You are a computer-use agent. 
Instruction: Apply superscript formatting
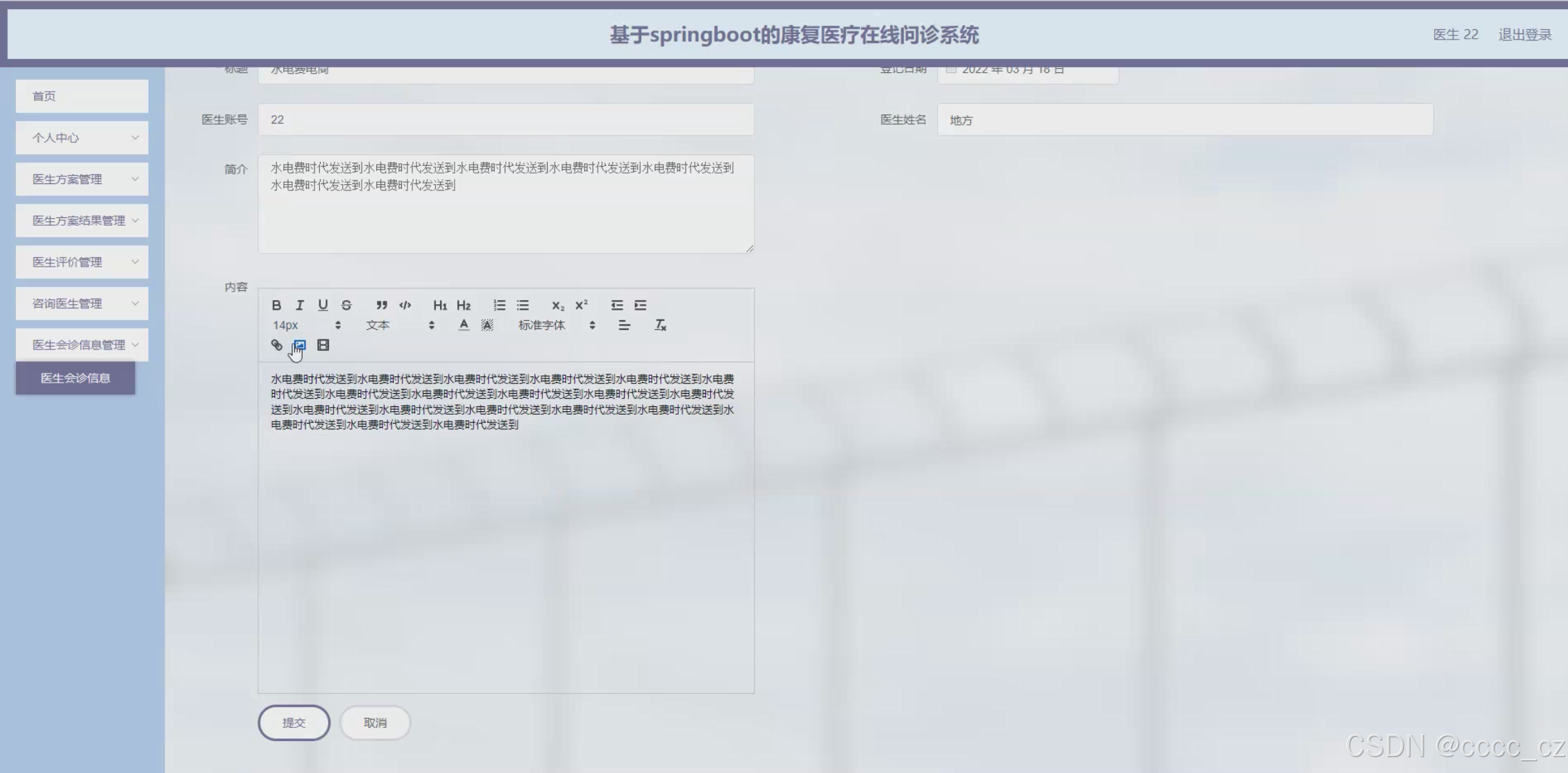click(x=581, y=305)
